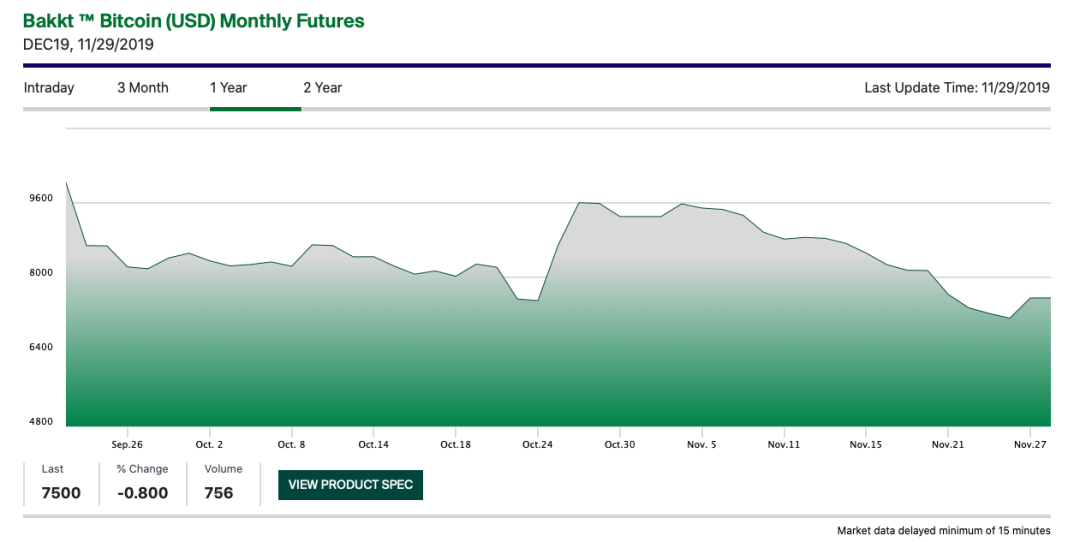Select the Last price value 7500
This screenshot has width=1080, height=542.
[61, 493]
